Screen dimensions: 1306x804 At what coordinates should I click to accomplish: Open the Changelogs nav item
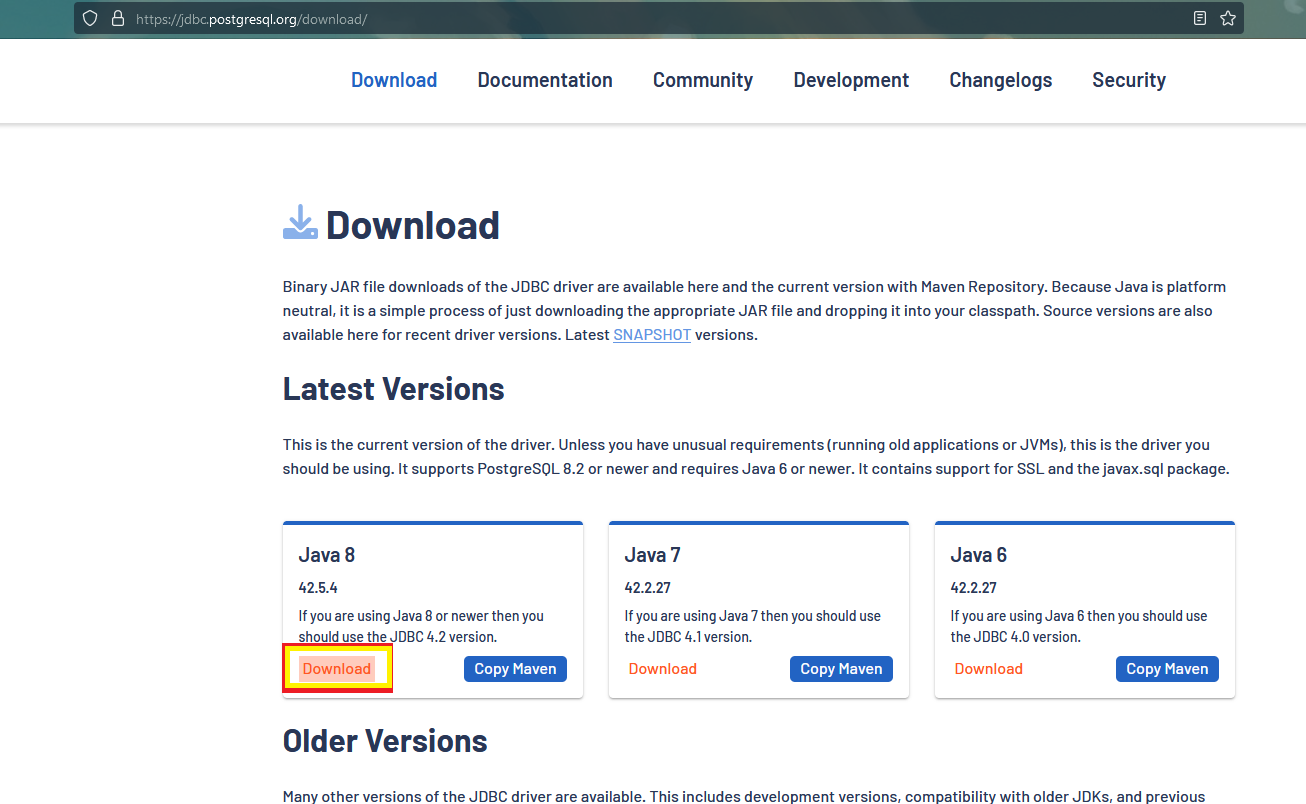tap(1001, 80)
